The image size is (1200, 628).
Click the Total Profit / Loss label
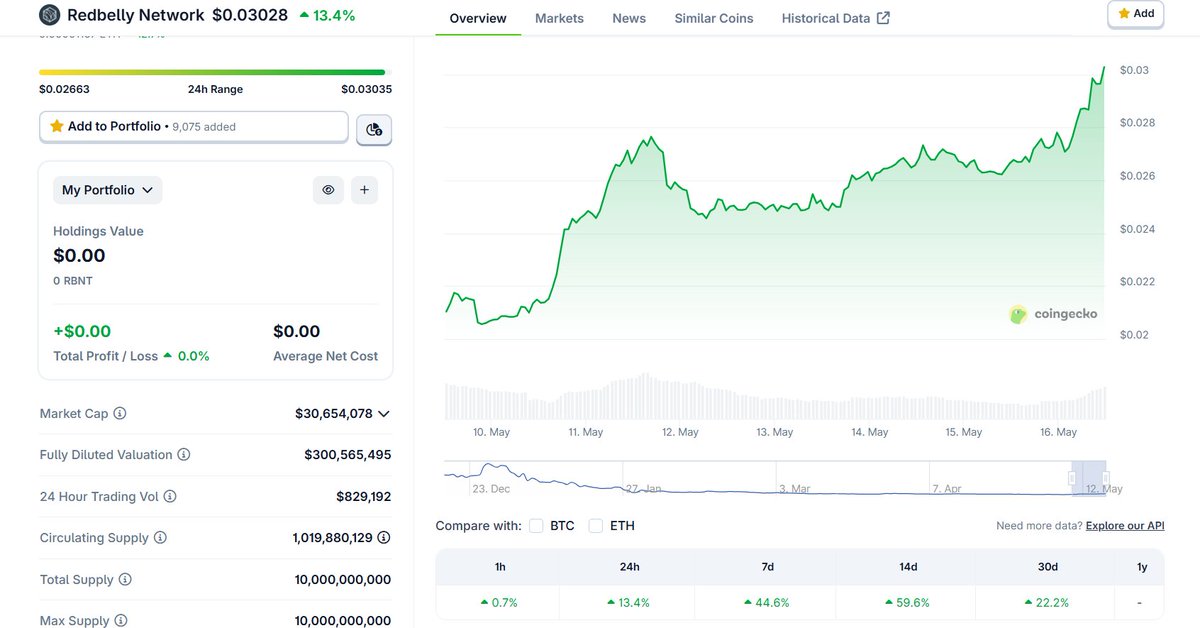pyautogui.click(x=105, y=356)
